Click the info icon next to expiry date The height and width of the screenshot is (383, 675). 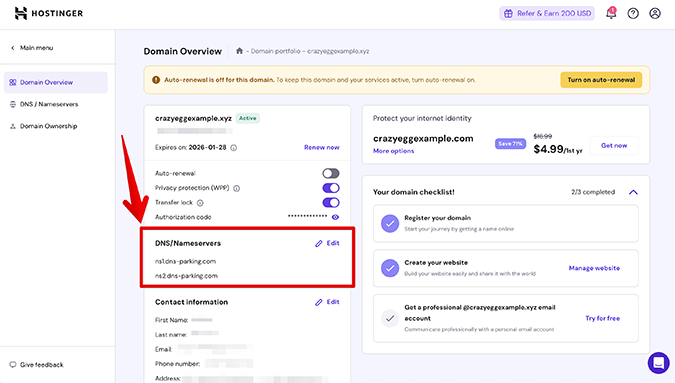233,148
